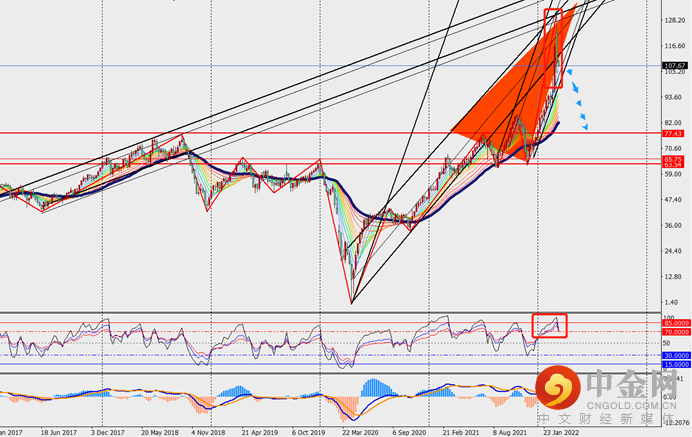Viewport: 692px width, 437px height.
Task: Select the 3 Dec 2017 date label
Action: tap(108, 433)
